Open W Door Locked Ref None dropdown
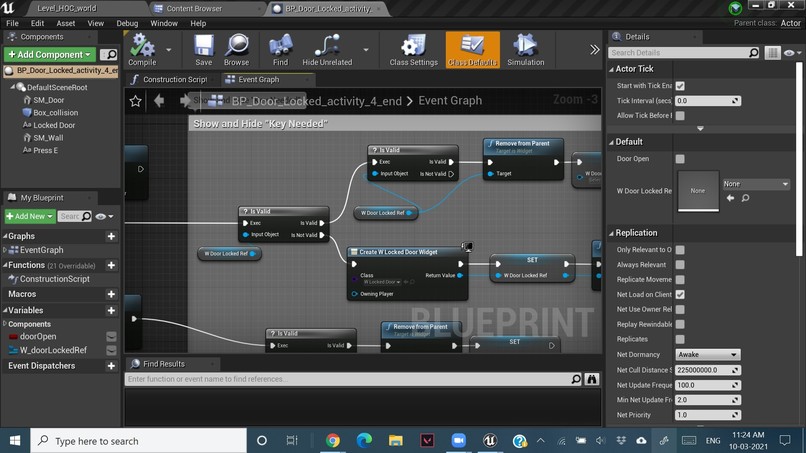 click(756, 184)
